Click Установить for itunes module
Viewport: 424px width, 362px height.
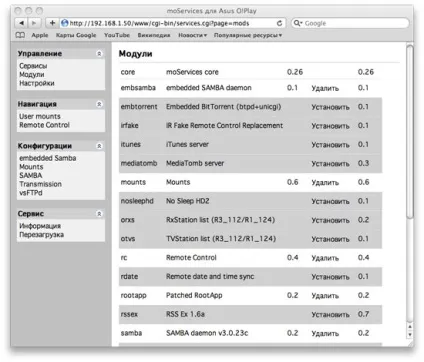tap(330, 145)
